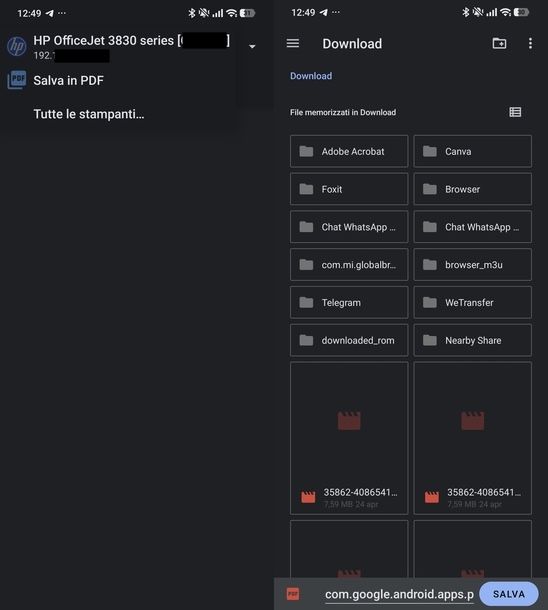Viewport: 548px width, 610px height.
Task: Click 'File memorizzati in Download' header text
Action: [343, 112]
